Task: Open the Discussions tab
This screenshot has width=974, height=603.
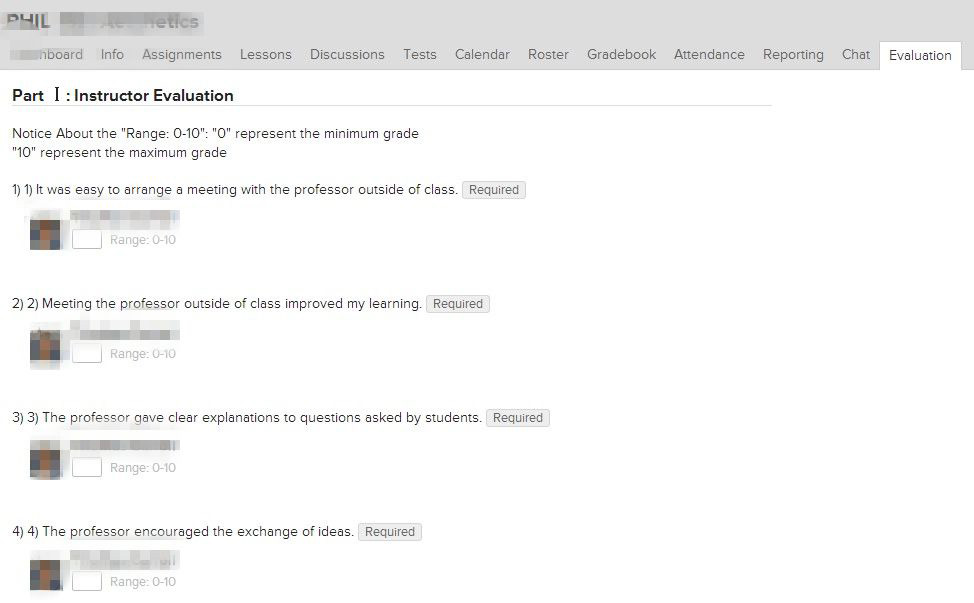Action: 347,55
